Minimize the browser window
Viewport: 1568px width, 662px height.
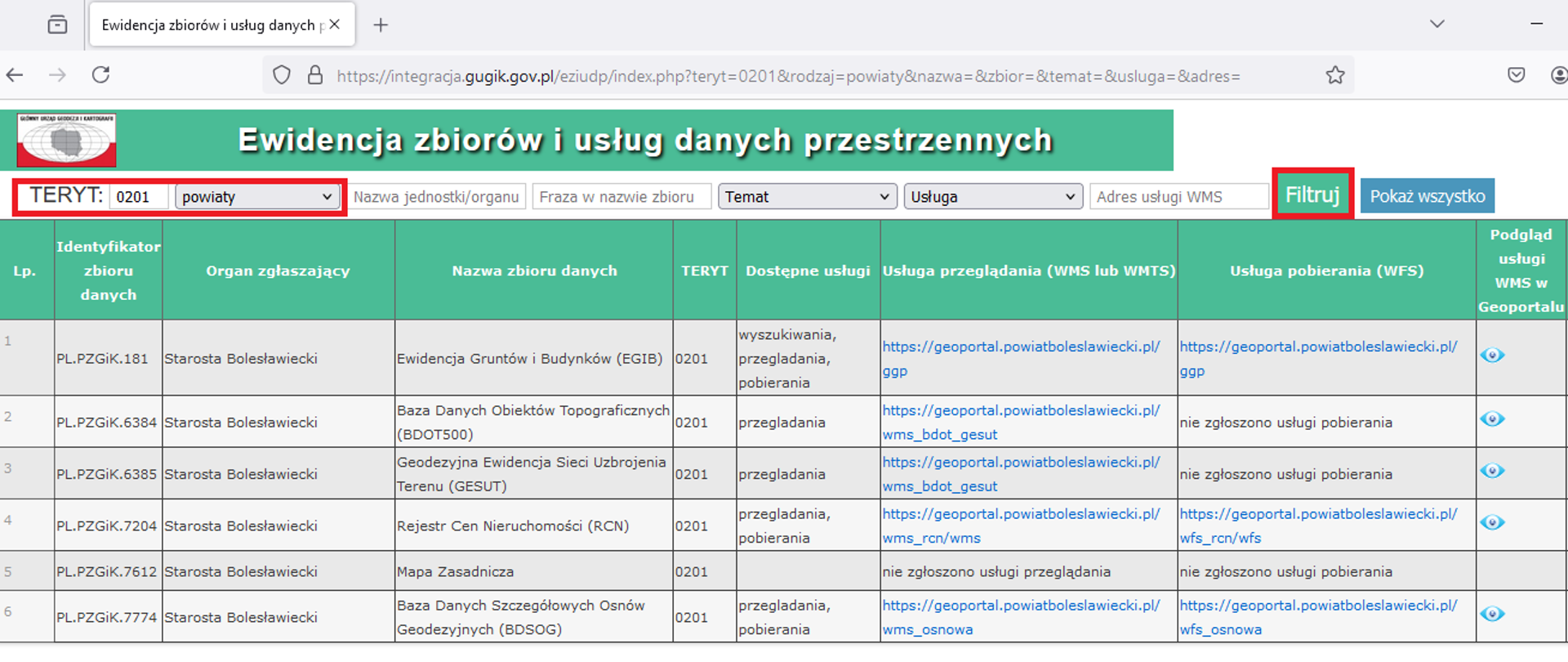(1537, 24)
